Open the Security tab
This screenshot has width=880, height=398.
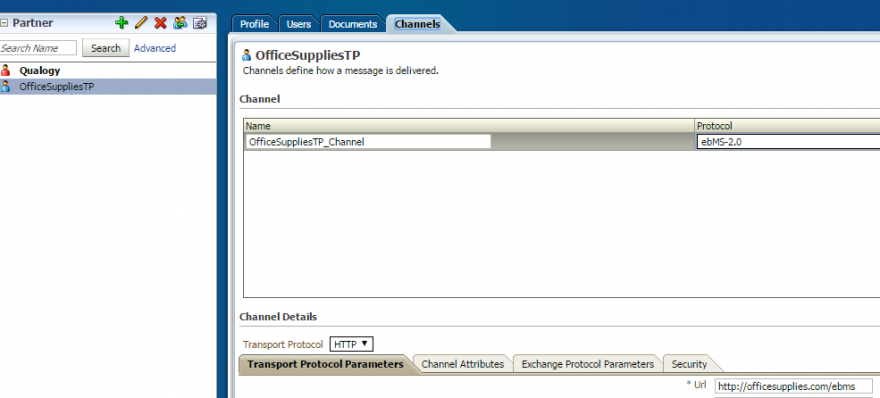(689, 364)
